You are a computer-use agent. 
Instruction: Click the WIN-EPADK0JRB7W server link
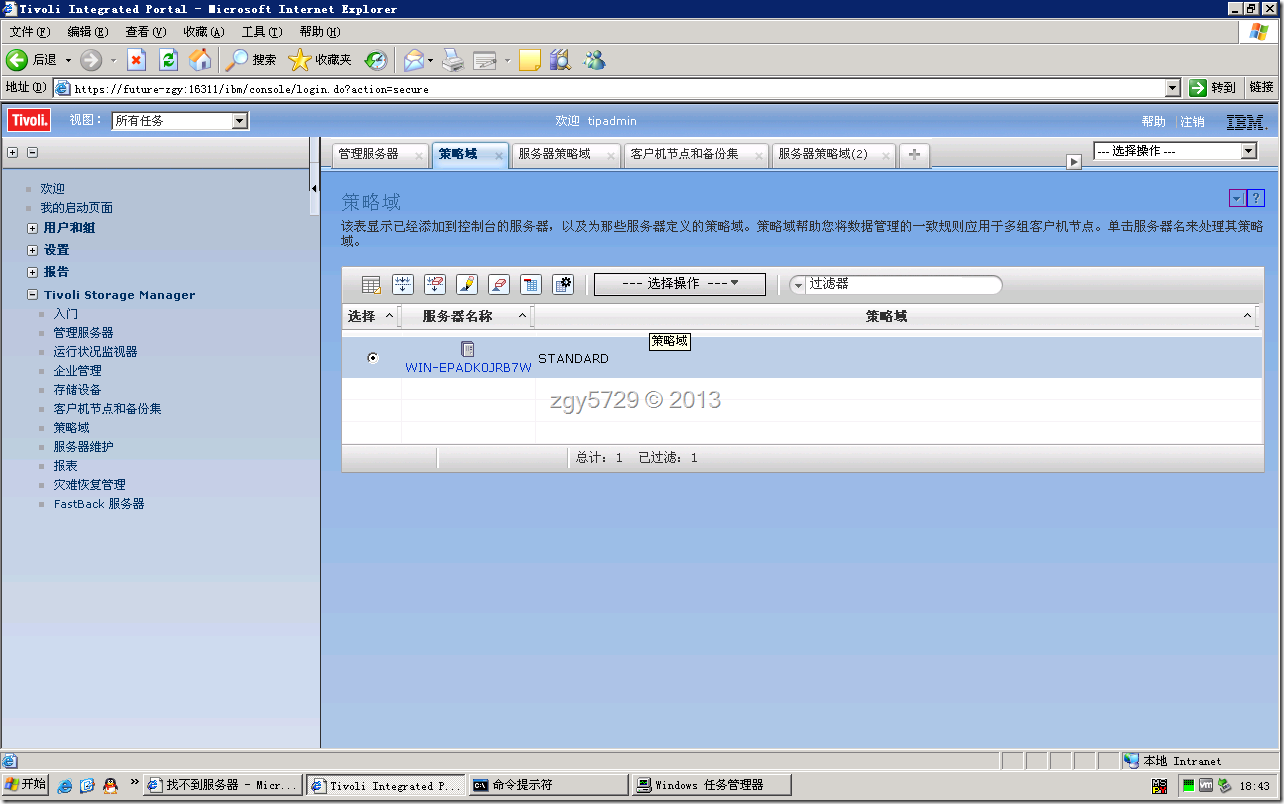click(x=468, y=367)
